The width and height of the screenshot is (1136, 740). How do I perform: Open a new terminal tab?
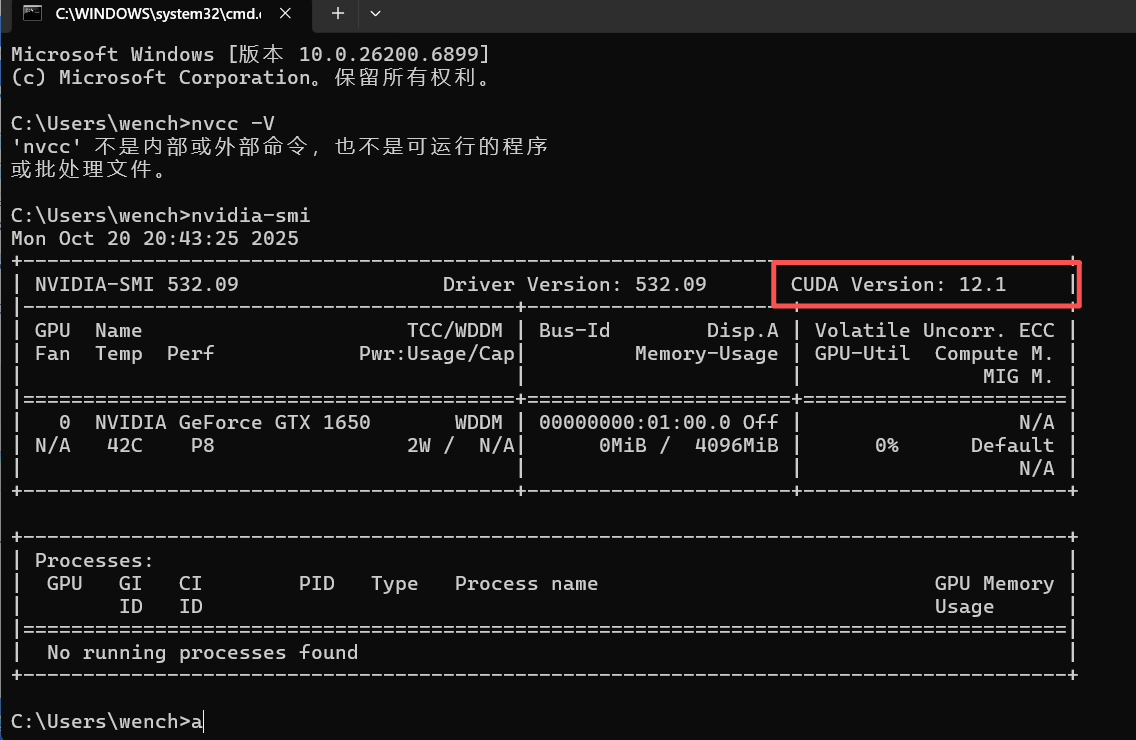click(338, 14)
